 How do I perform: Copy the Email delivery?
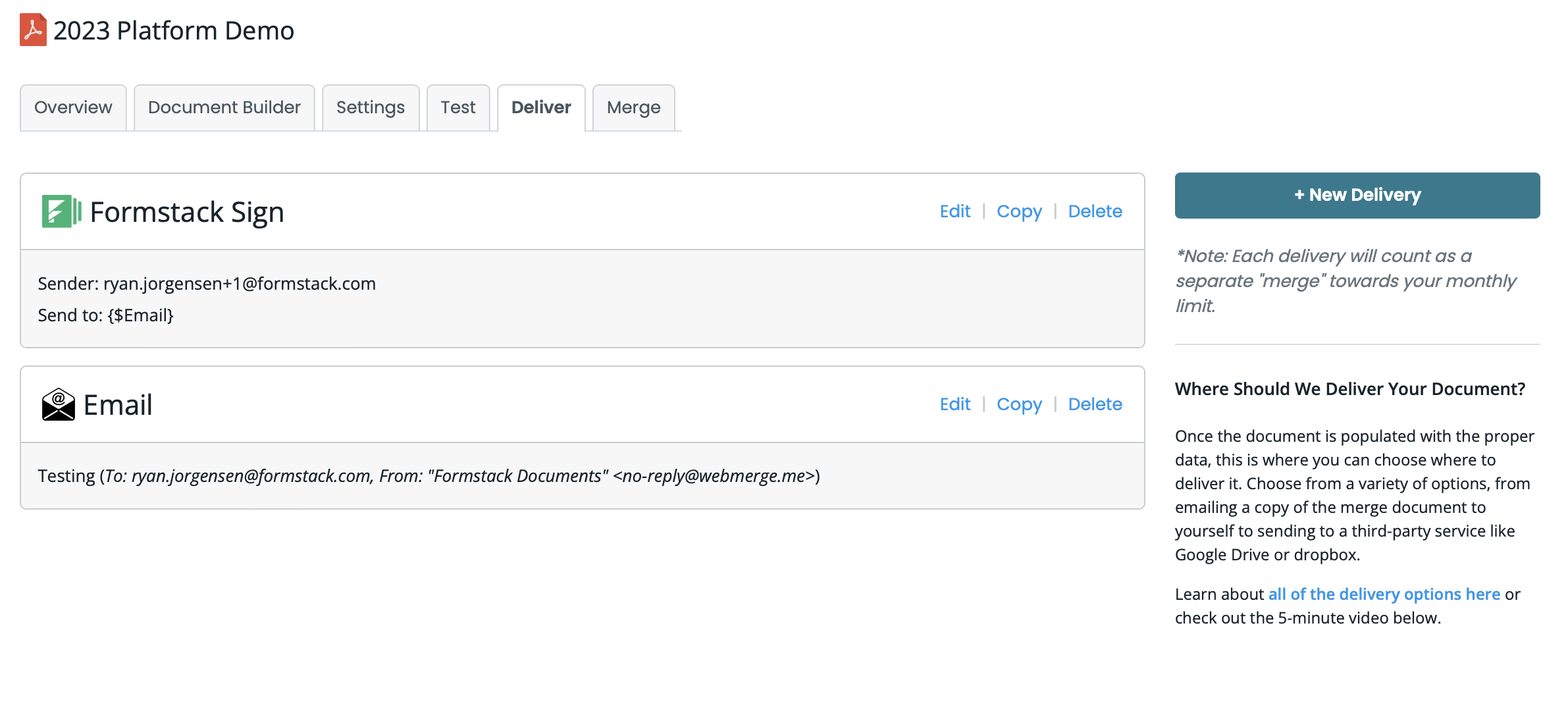click(1019, 404)
